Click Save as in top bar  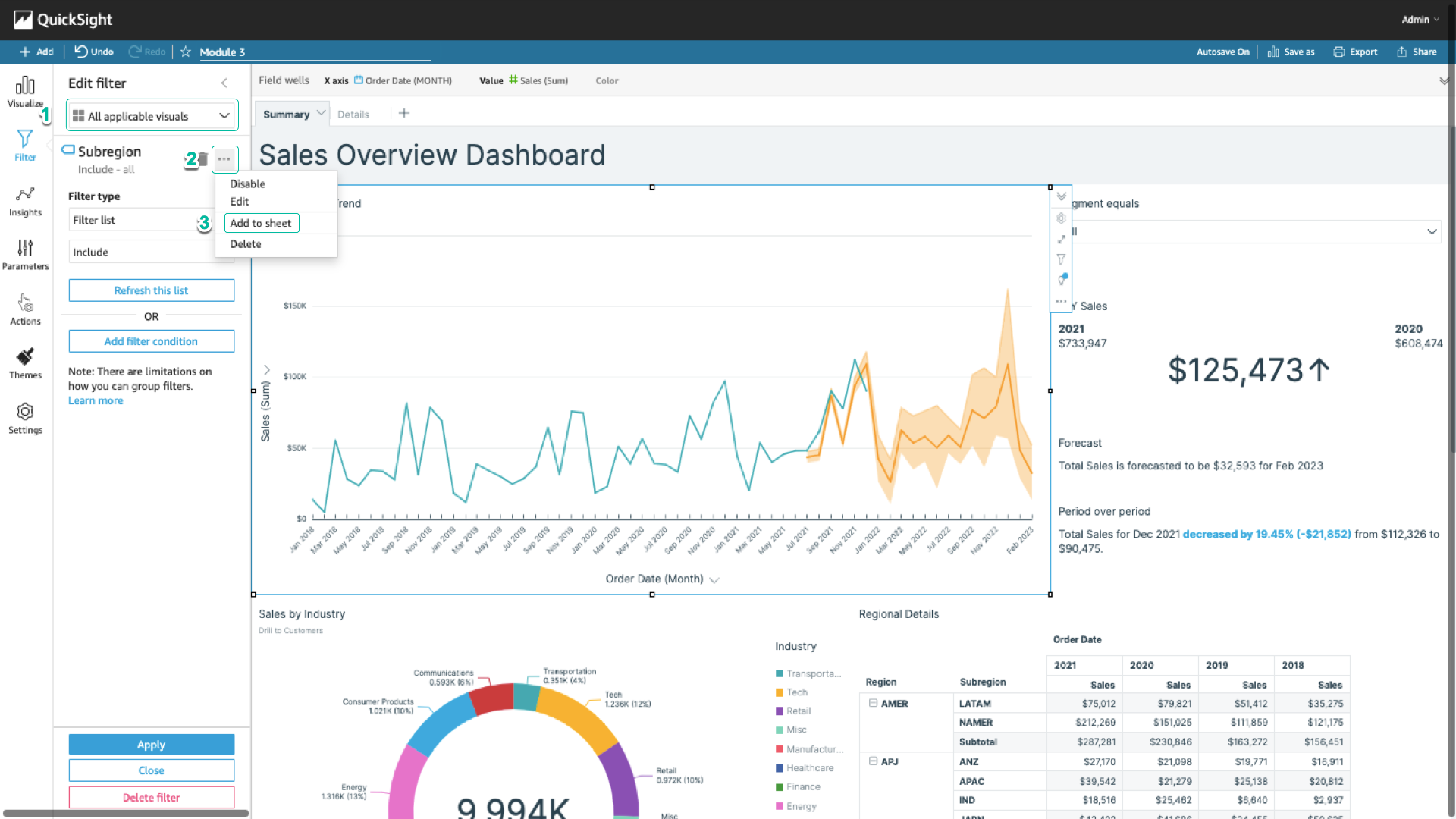coord(1291,52)
